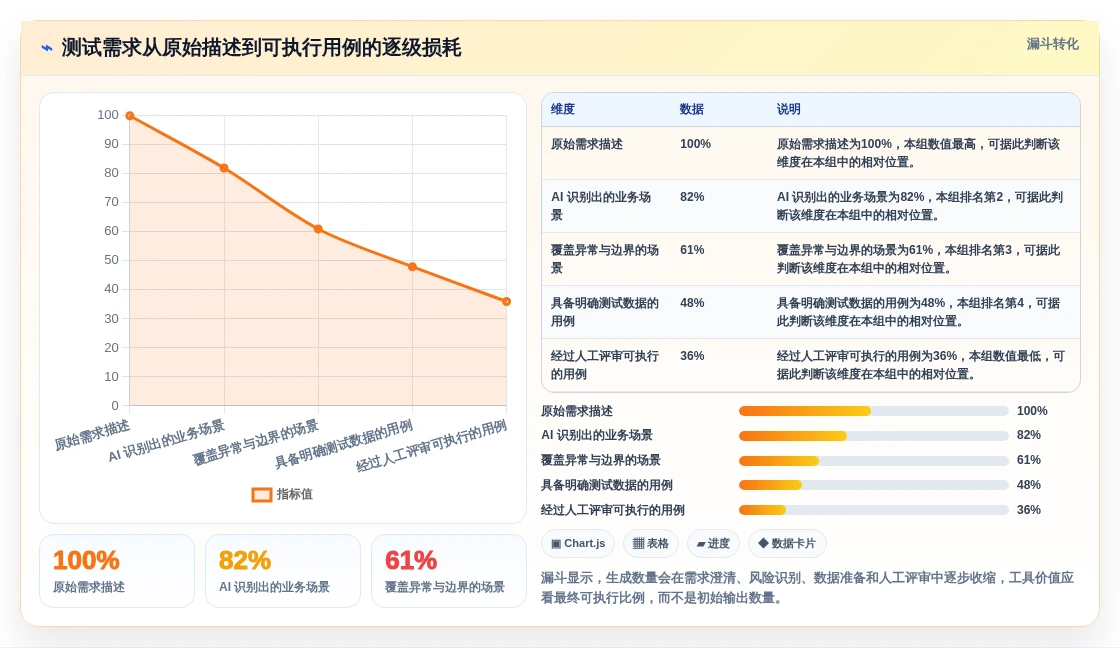Click the 说明 table column header
The height and width of the screenshot is (648, 1120).
coord(789,109)
